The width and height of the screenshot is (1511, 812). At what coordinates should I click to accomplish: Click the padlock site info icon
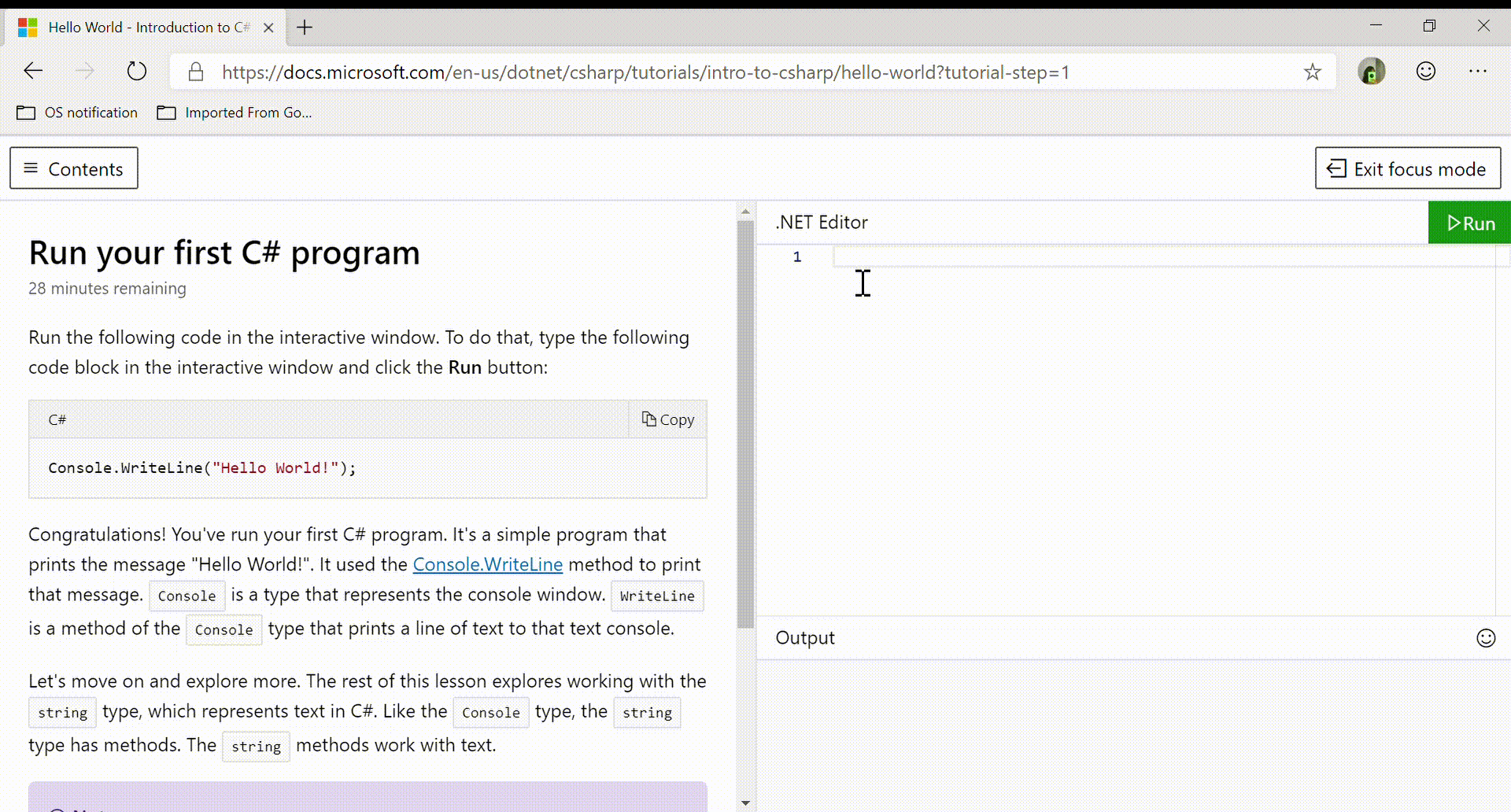pyautogui.click(x=196, y=72)
